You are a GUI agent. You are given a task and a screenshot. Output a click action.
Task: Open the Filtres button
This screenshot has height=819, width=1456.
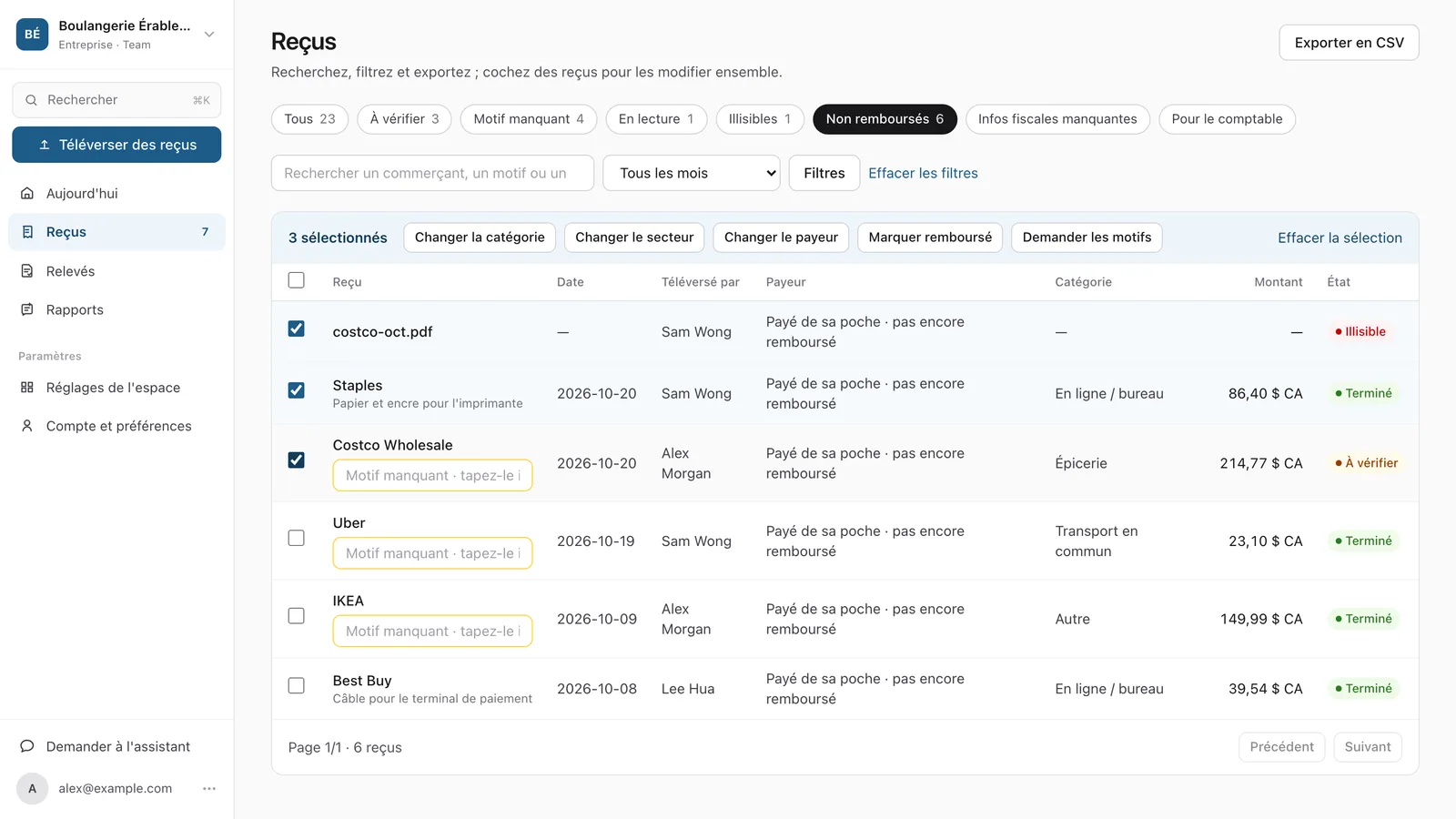pyautogui.click(x=824, y=173)
